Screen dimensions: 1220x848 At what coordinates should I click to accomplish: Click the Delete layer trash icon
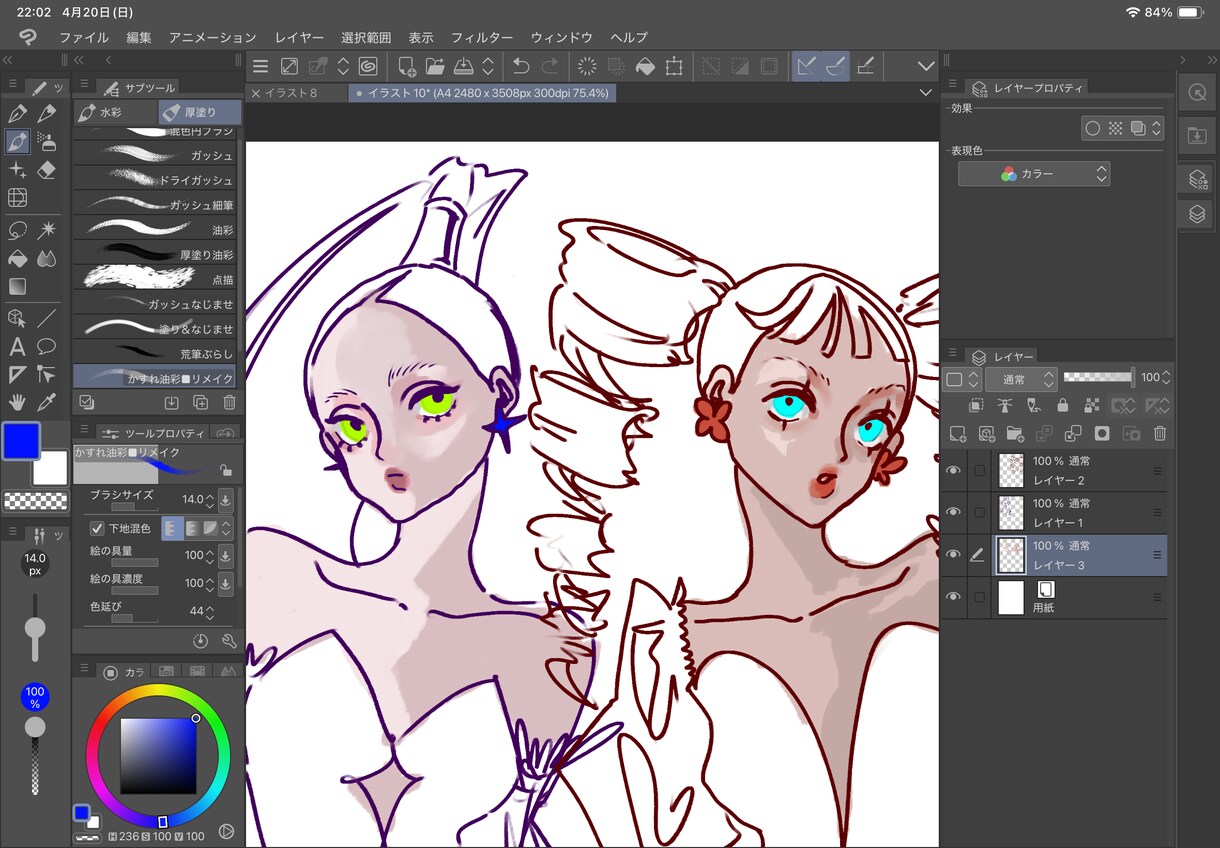(1160, 434)
